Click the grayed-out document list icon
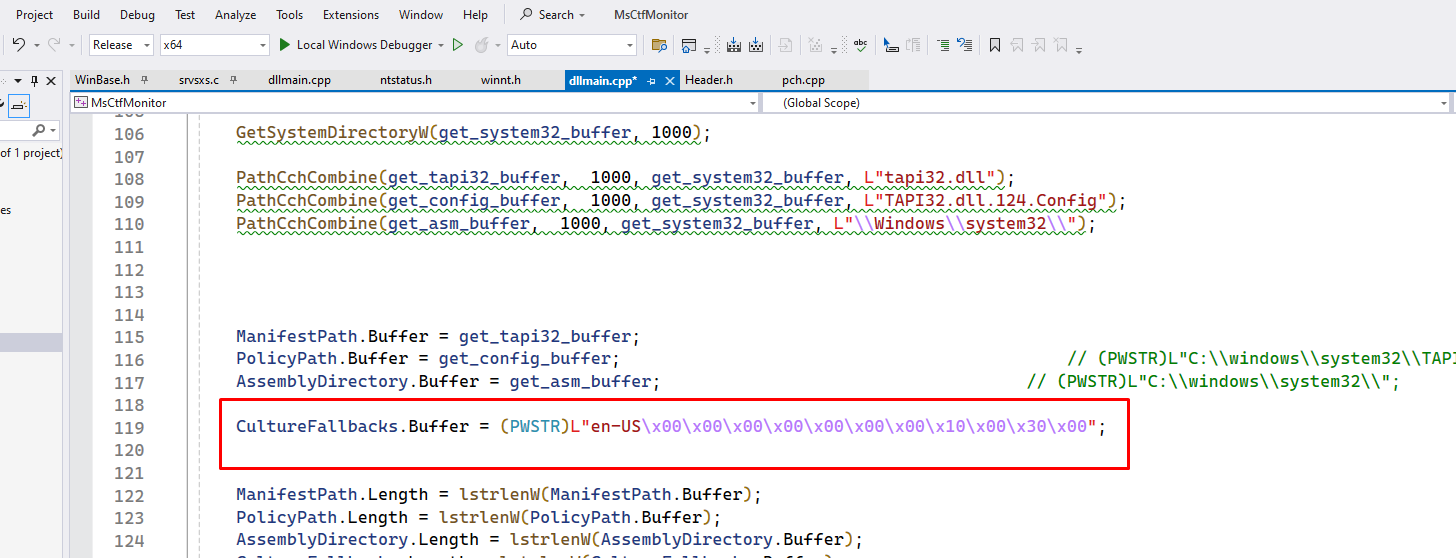 click(x=913, y=45)
